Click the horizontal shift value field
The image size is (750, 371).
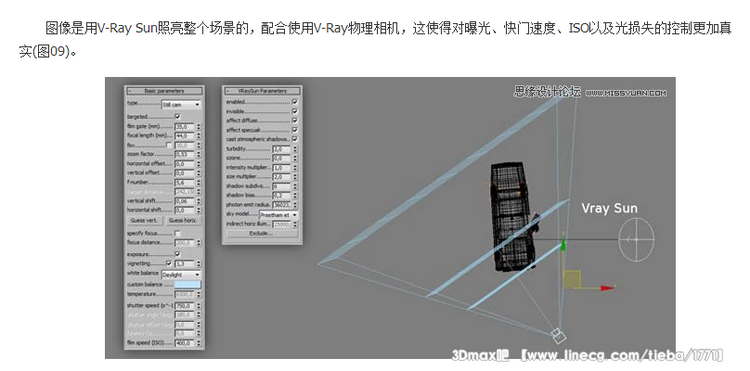pos(185,210)
